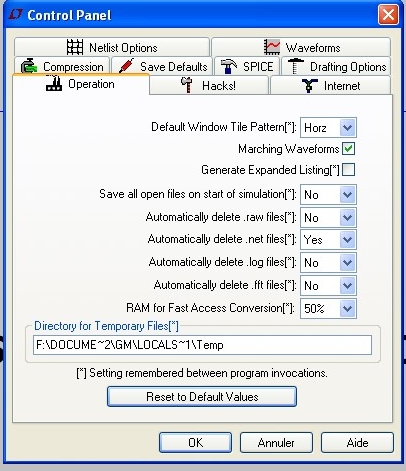Click the Compression clamp icon
Screen dimensions: 406x471
point(29,66)
